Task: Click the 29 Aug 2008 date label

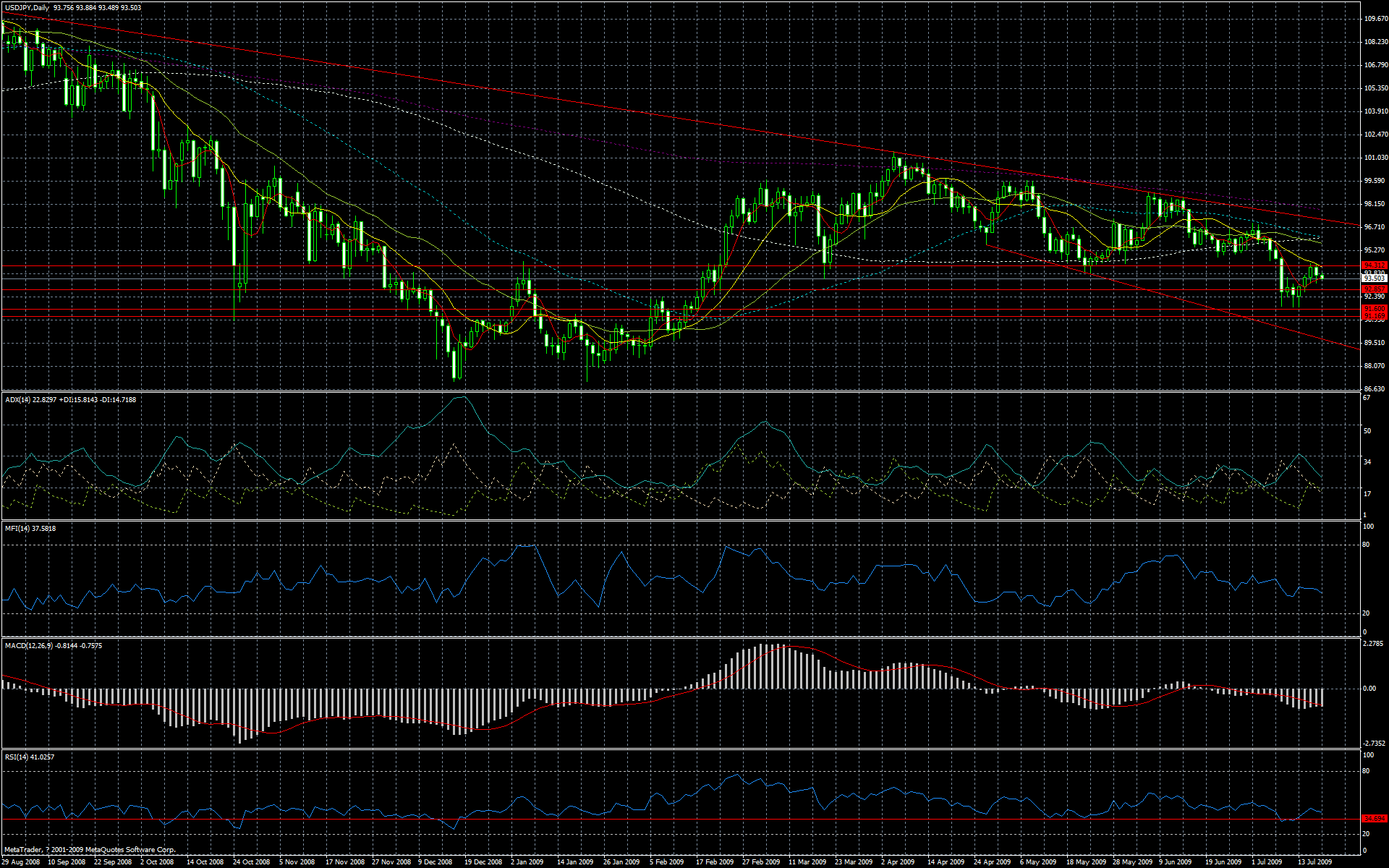Action: [22, 862]
